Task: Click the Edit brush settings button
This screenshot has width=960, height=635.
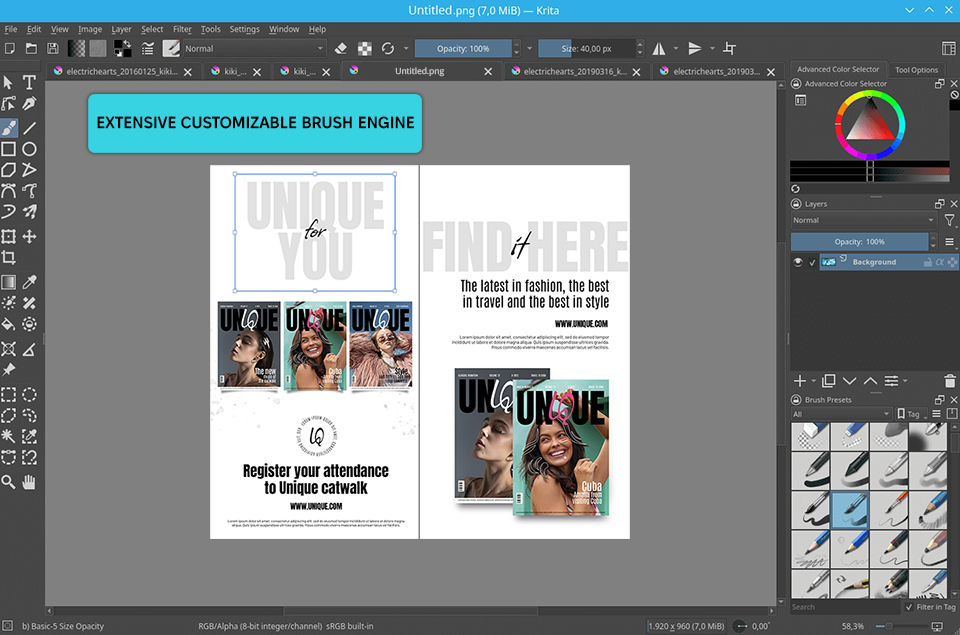Action: point(148,48)
